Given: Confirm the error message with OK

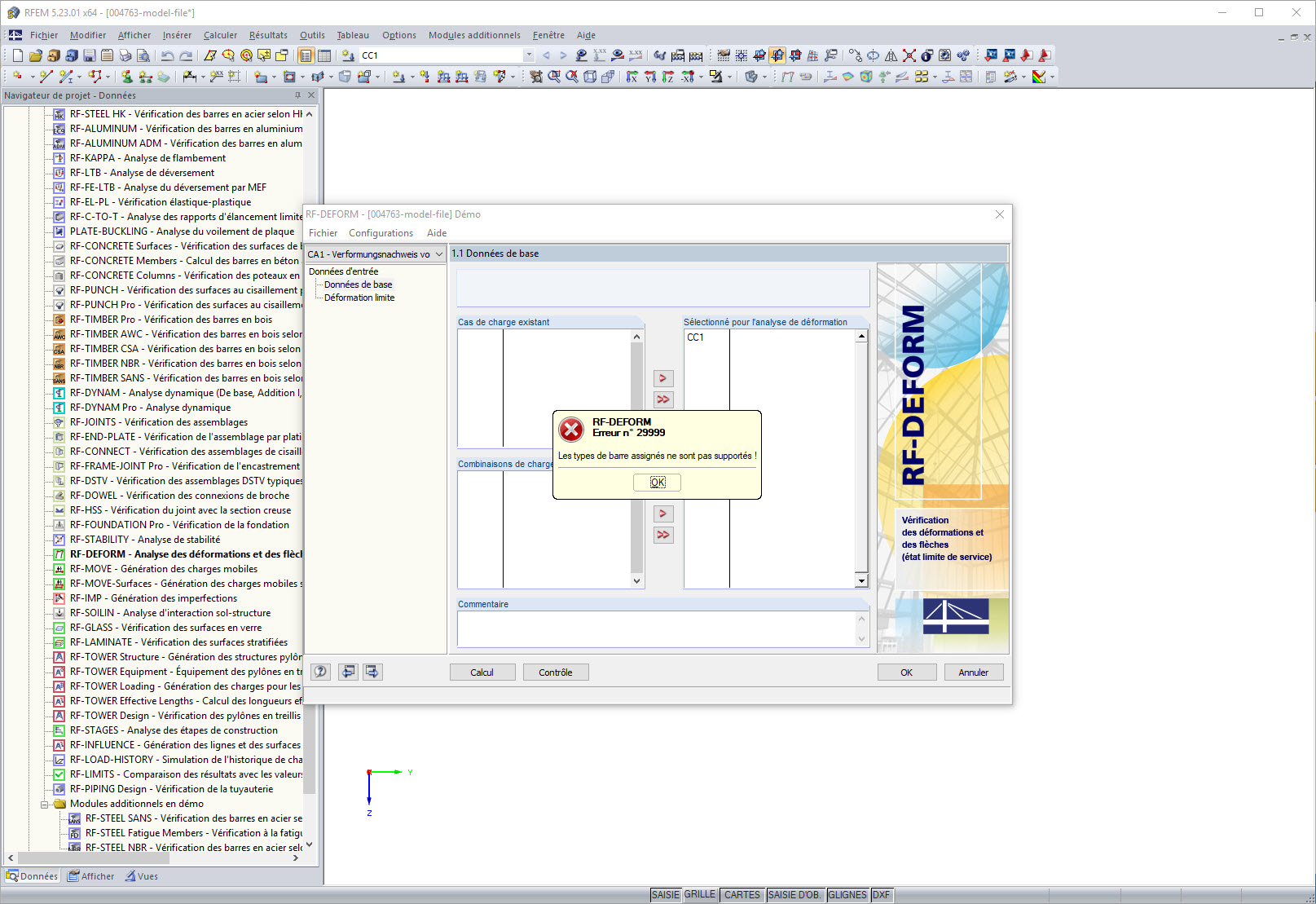Looking at the screenshot, I should (x=658, y=483).
